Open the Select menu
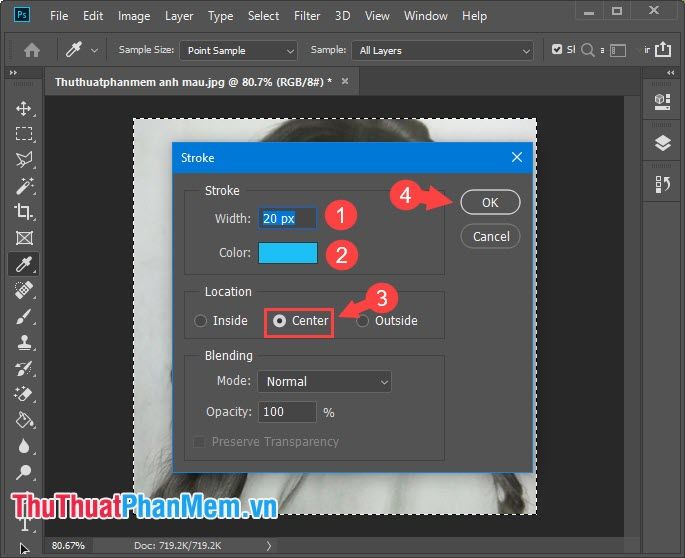 pyautogui.click(x=263, y=16)
